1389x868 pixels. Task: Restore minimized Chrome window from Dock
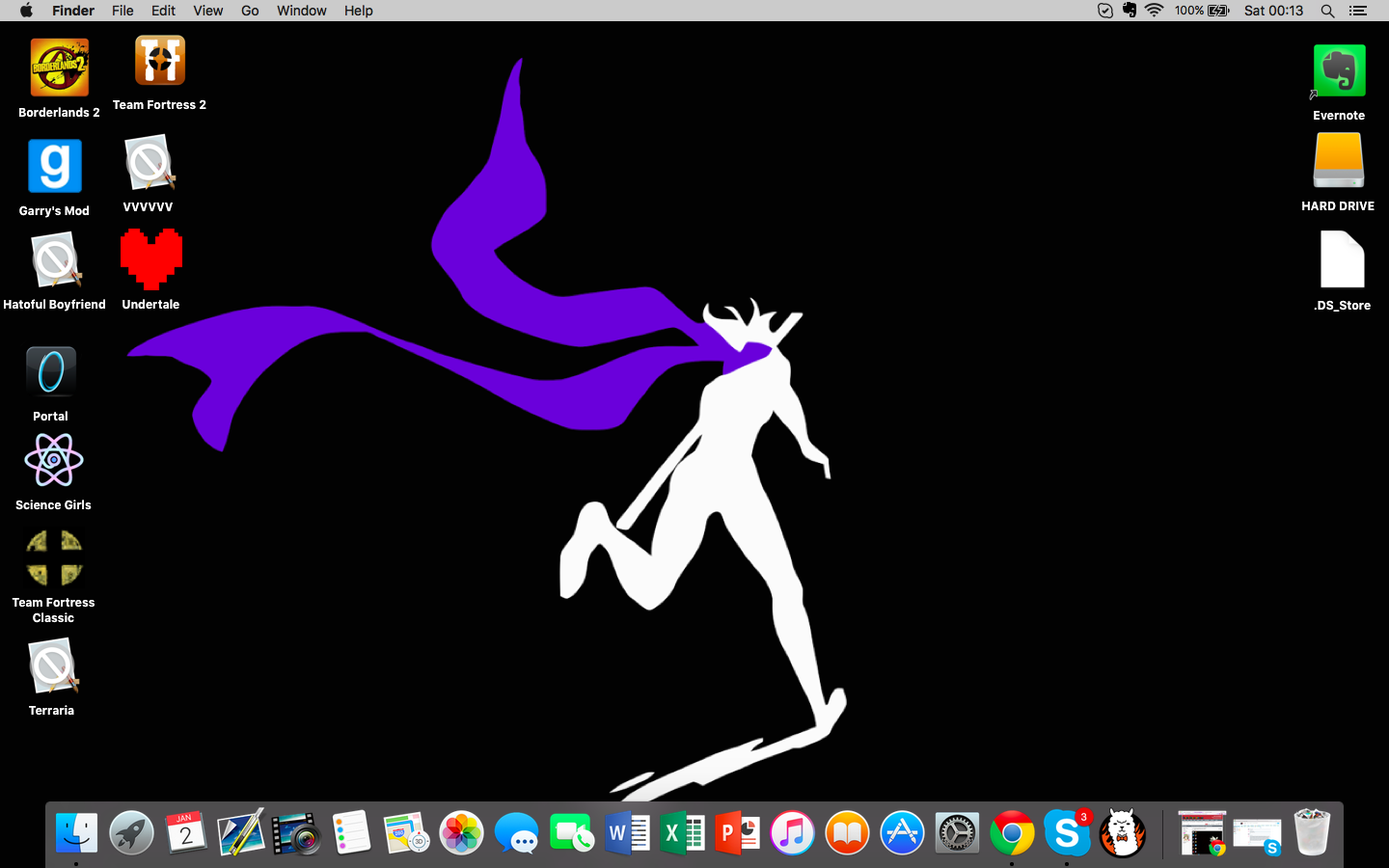[1202, 832]
